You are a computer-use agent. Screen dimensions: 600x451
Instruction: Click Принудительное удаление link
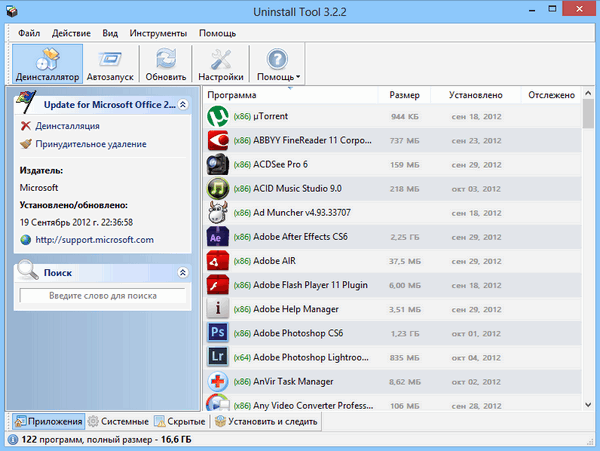tap(90, 144)
